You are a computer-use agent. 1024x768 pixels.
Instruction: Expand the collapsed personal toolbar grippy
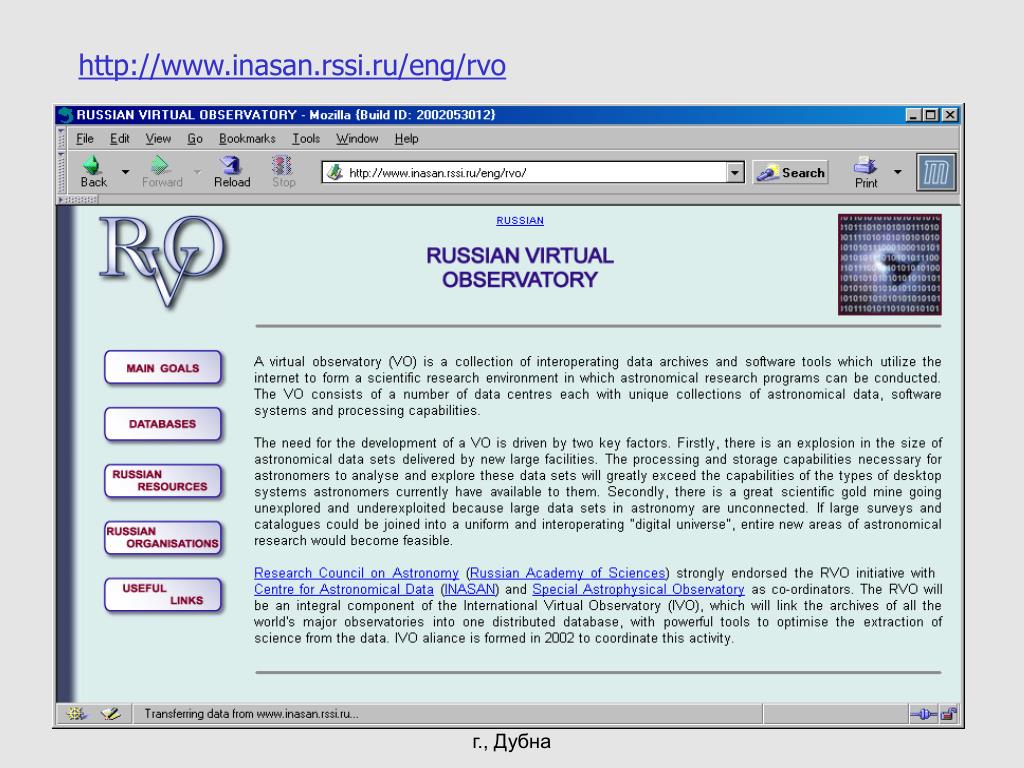click(x=78, y=199)
